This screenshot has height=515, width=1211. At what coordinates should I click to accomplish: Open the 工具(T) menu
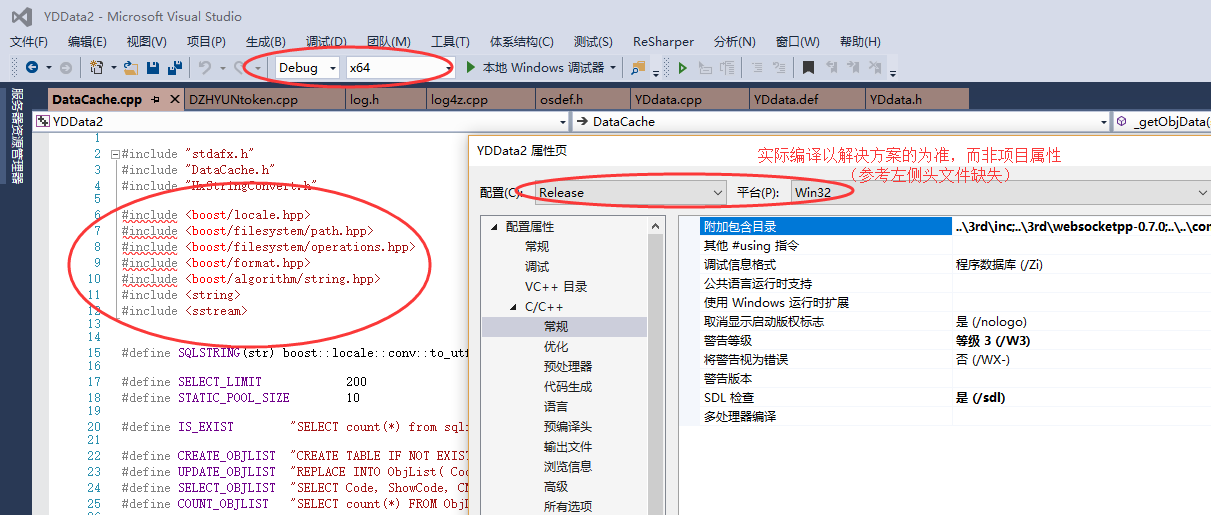(450, 42)
